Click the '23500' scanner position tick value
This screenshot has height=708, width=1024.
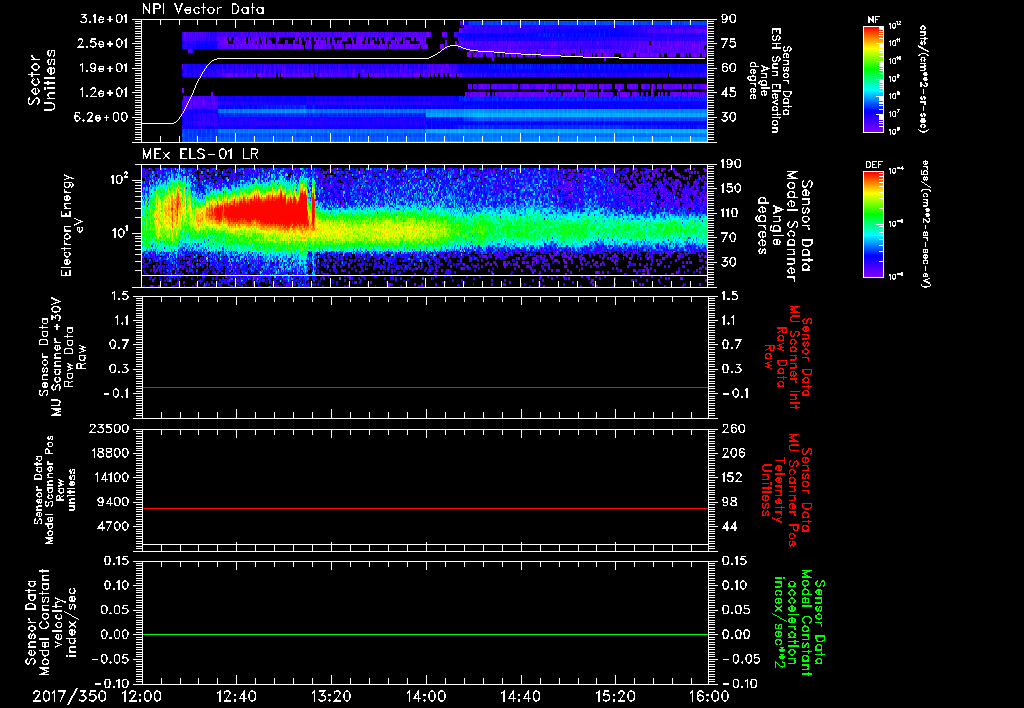pyautogui.click(x=108, y=429)
